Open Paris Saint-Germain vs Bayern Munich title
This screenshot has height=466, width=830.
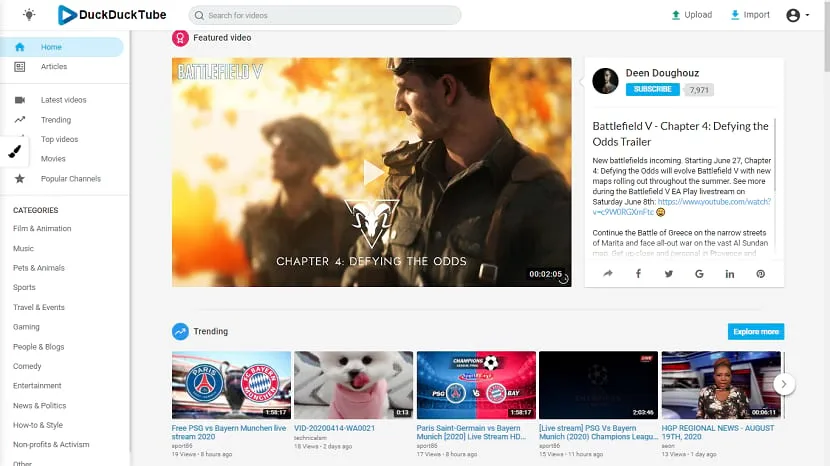[471, 432]
